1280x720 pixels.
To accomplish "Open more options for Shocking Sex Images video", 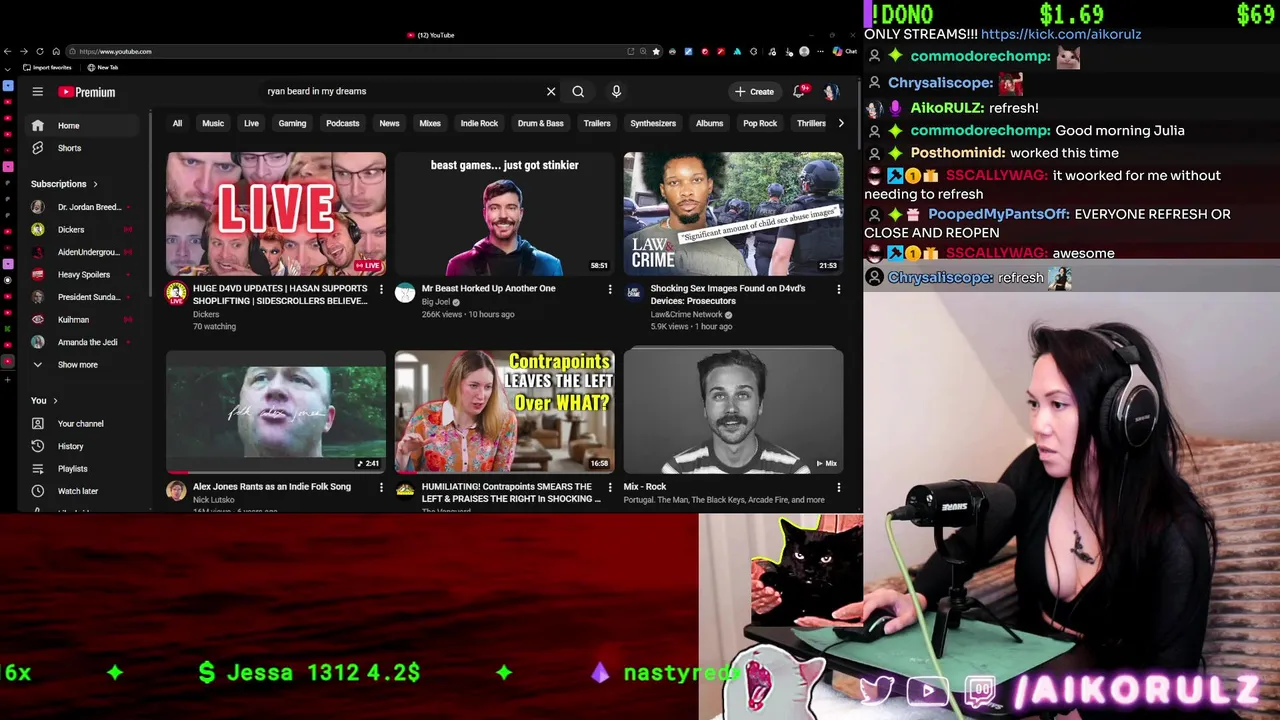I will (x=839, y=289).
